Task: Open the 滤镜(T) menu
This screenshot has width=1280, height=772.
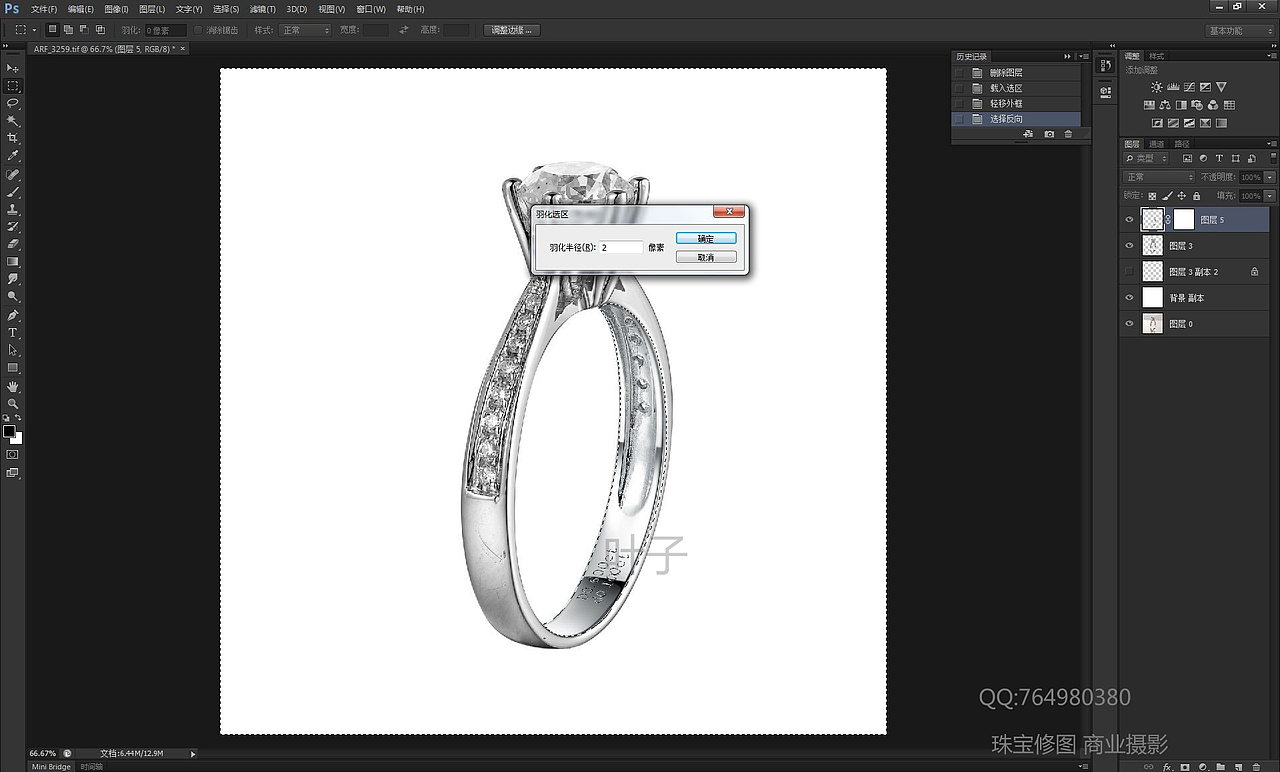Action: pyautogui.click(x=262, y=9)
